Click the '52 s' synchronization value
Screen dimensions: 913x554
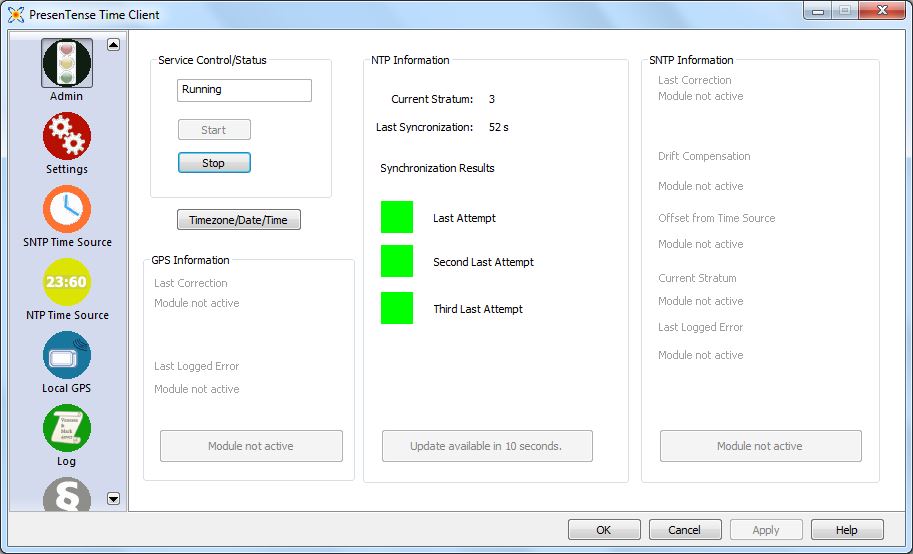[499, 127]
